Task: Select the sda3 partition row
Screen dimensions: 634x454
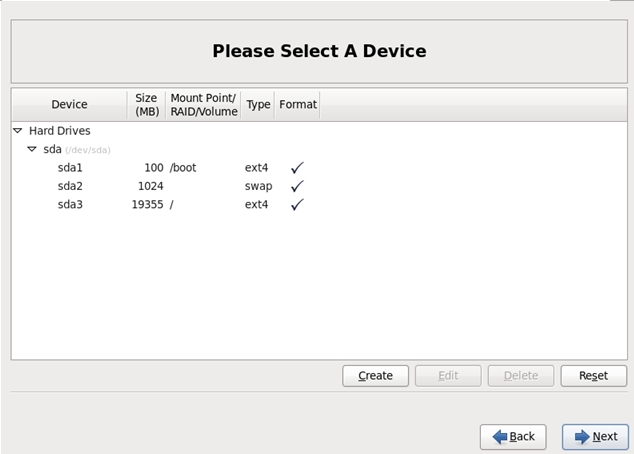Action: coord(319,205)
